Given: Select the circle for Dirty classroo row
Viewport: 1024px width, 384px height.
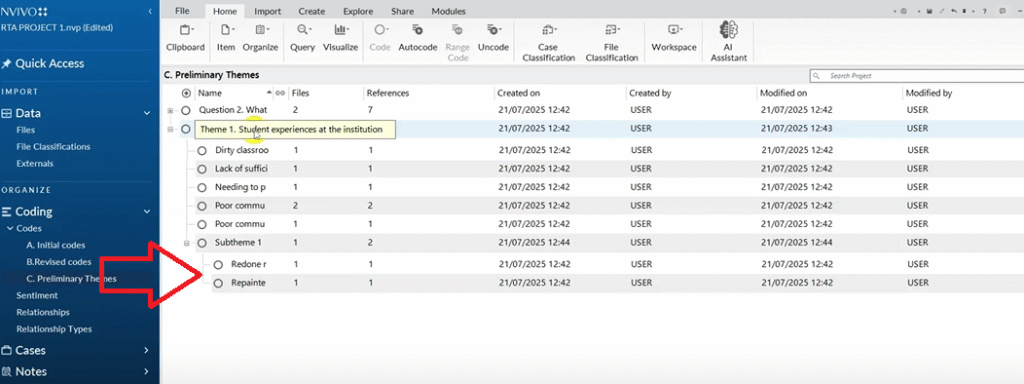Looking at the screenshot, I should pos(202,151).
